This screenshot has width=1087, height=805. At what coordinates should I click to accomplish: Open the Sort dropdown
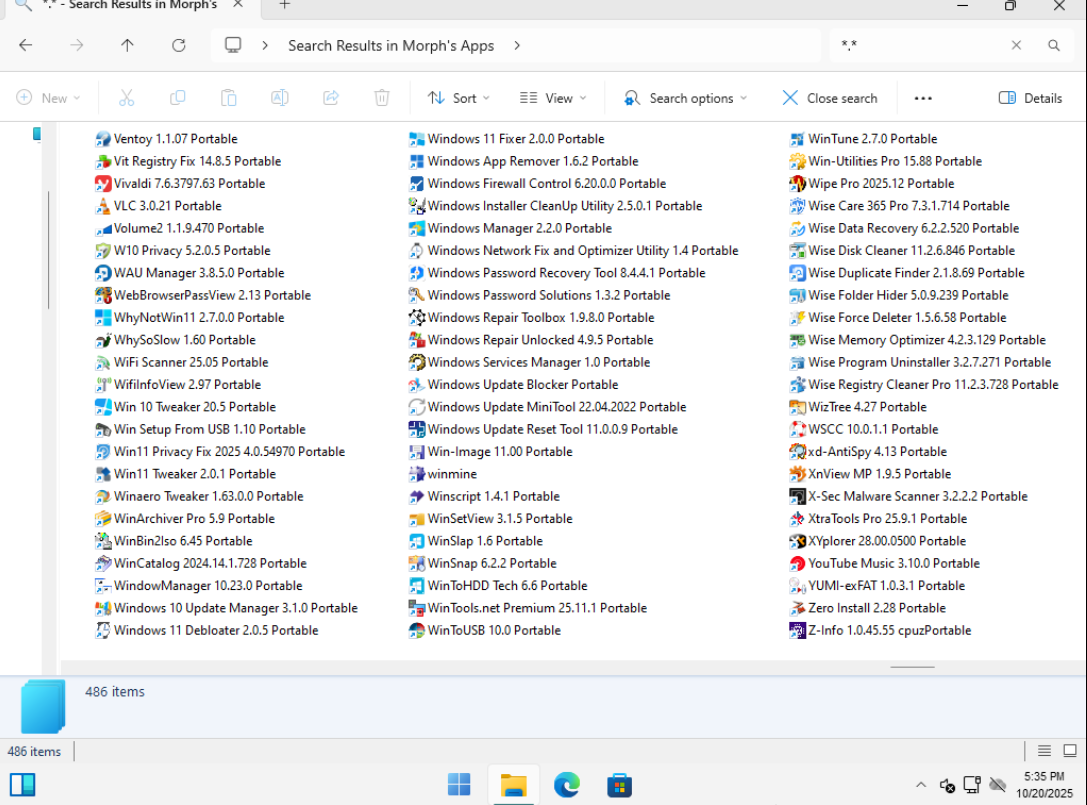coord(458,98)
